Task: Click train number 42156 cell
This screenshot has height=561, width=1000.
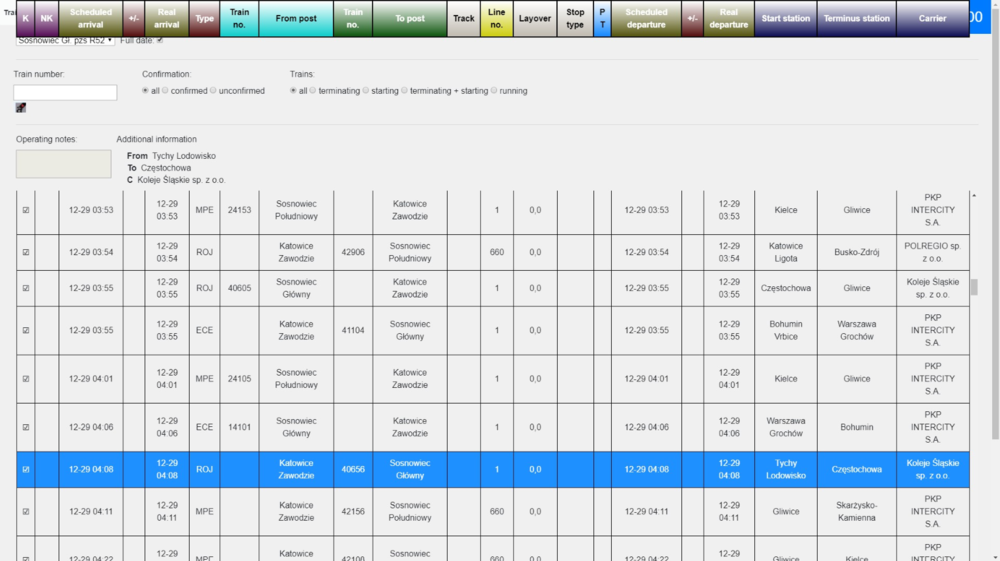Action: (x=353, y=511)
